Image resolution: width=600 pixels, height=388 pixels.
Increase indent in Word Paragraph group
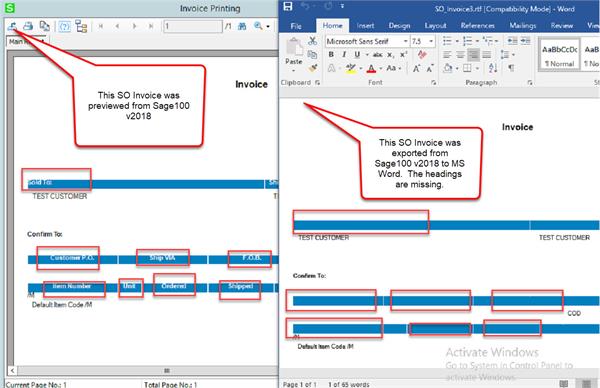[x=525, y=41]
